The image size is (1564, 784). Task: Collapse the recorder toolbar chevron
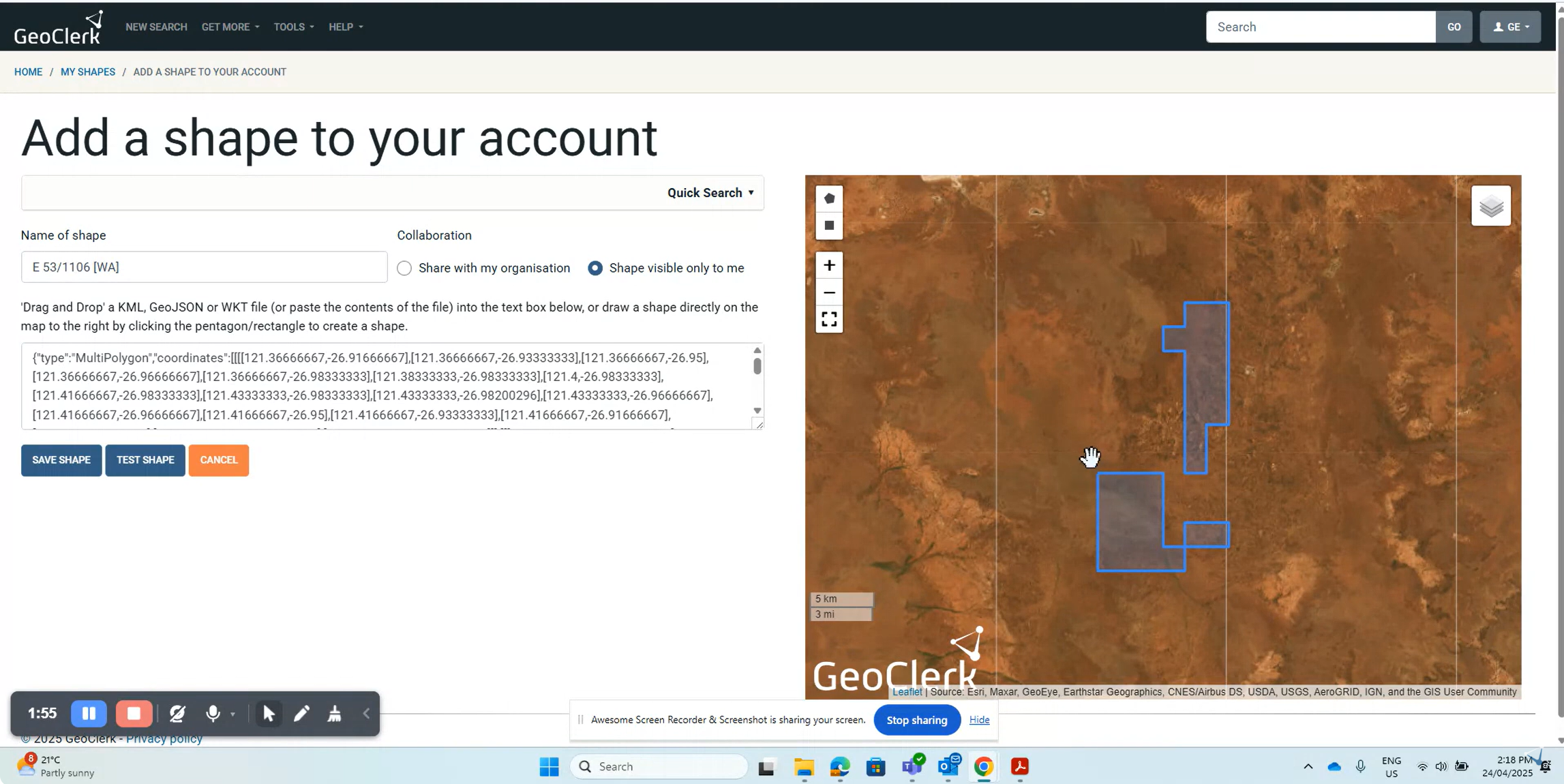[x=366, y=714]
